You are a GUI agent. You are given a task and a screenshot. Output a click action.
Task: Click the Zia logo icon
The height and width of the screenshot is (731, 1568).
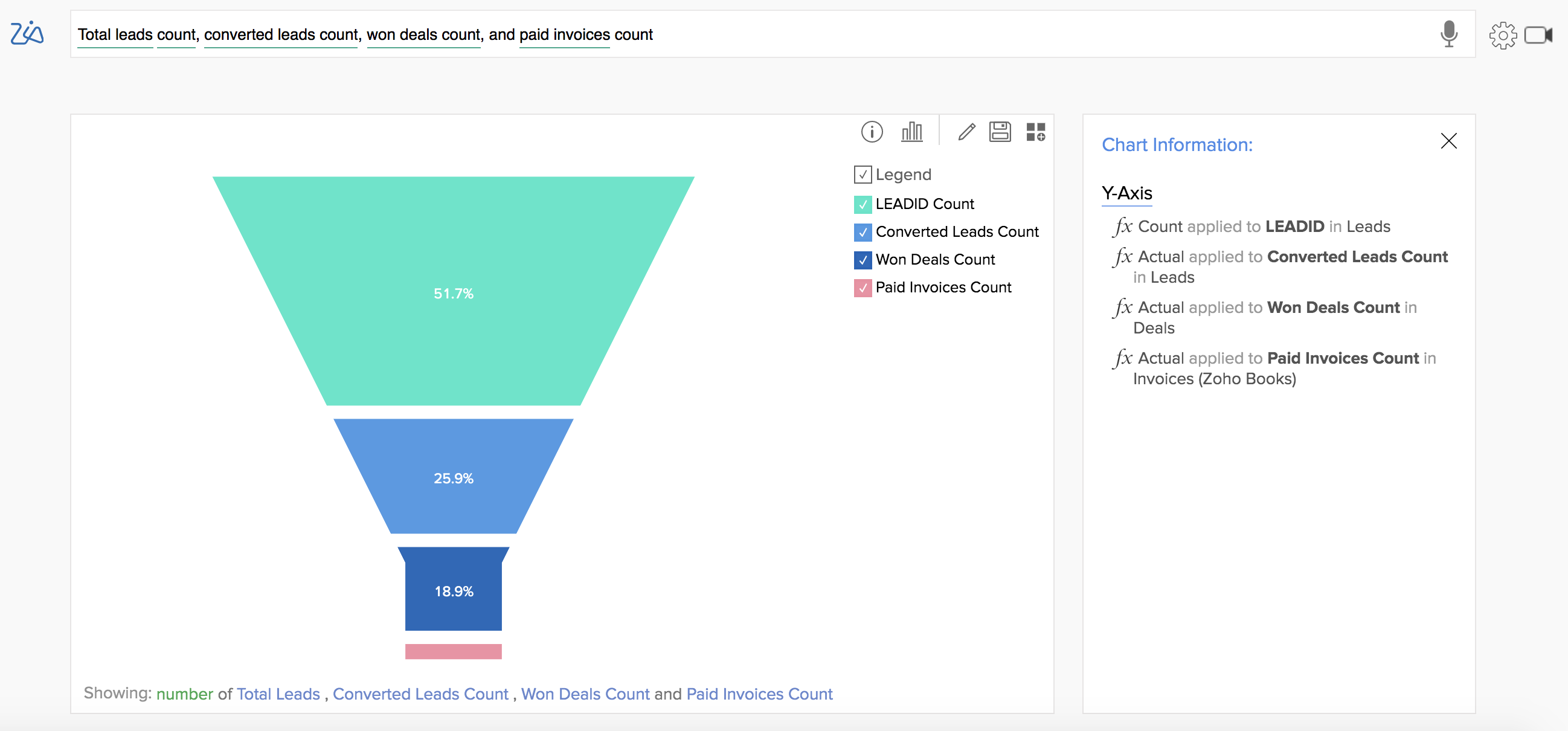click(x=27, y=33)
